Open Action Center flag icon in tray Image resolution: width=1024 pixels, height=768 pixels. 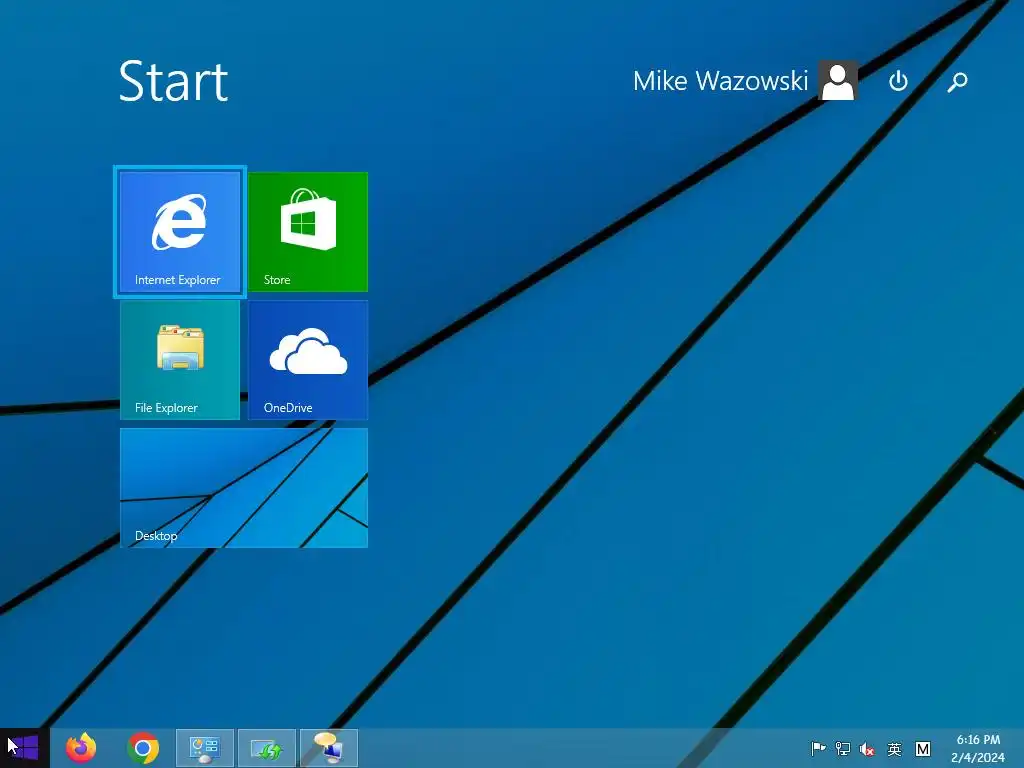pos(818,748)
